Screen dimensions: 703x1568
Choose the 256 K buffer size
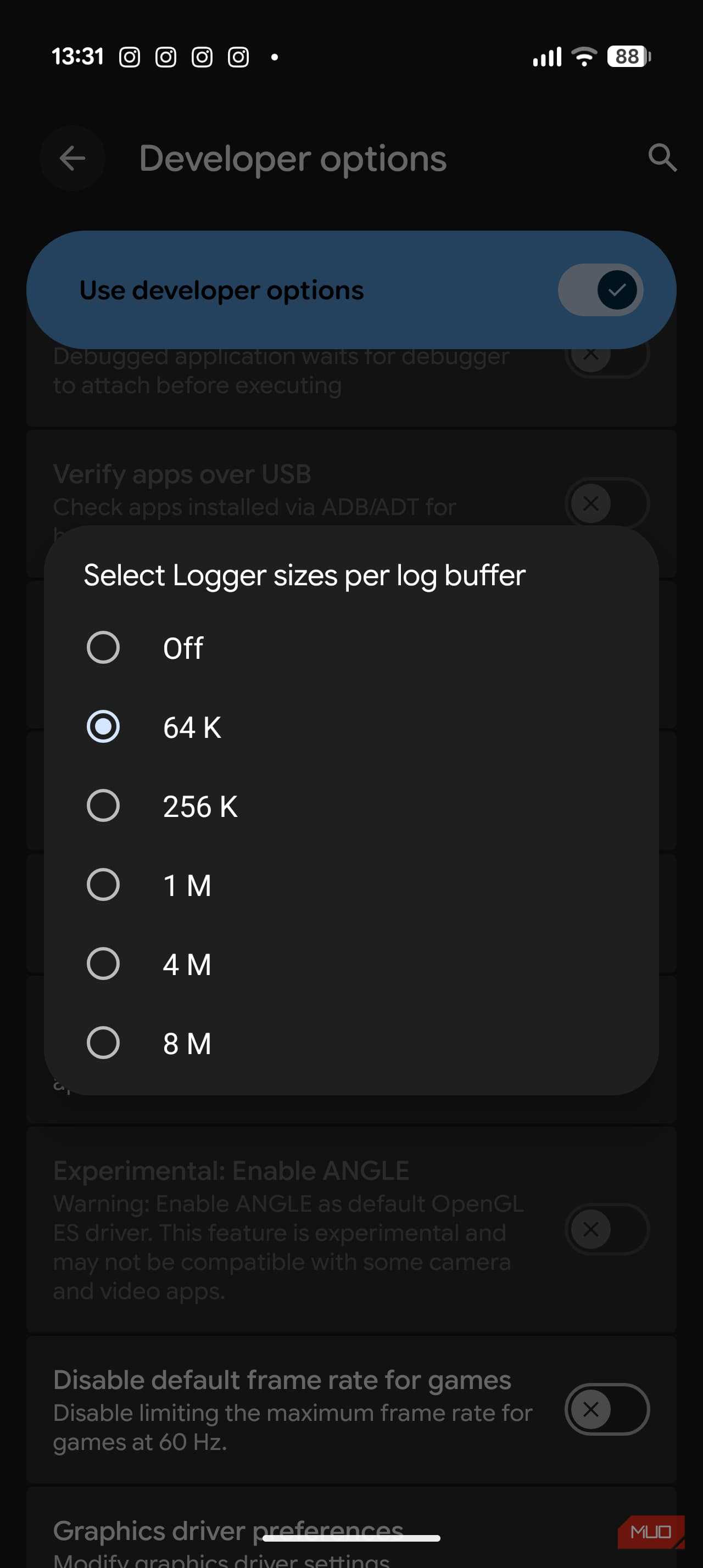(x=103, y=806)
